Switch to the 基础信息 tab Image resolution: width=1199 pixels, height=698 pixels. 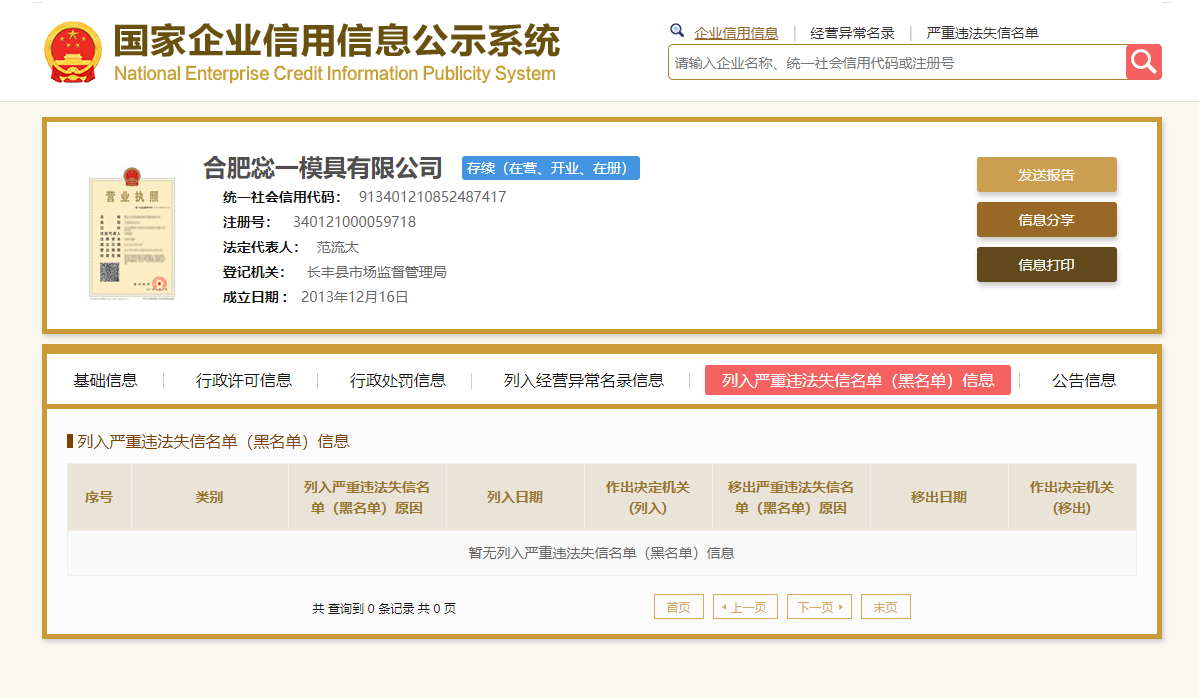tap(105, 380)
